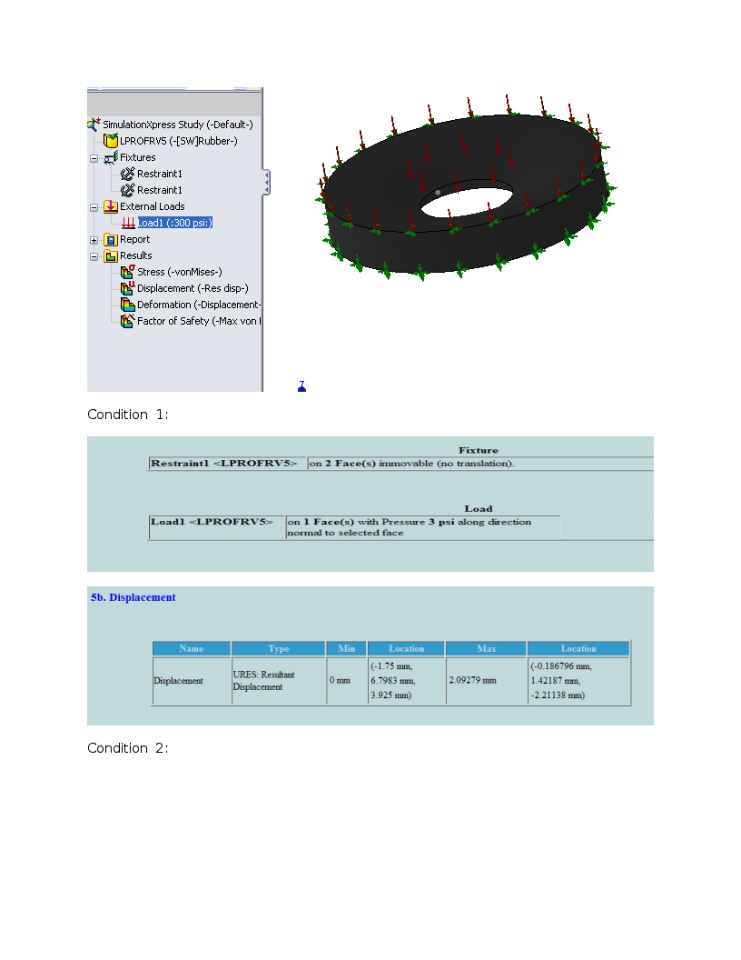Click the Results folder icon

pyautogui.click(x=110, y=256)
